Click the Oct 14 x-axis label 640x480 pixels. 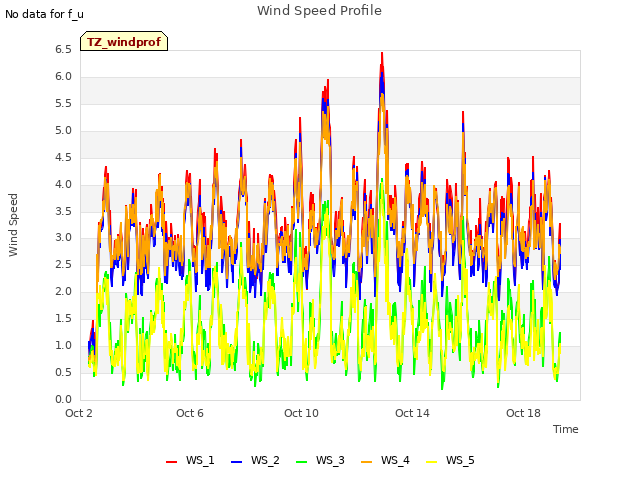click(x=412, y=413)
